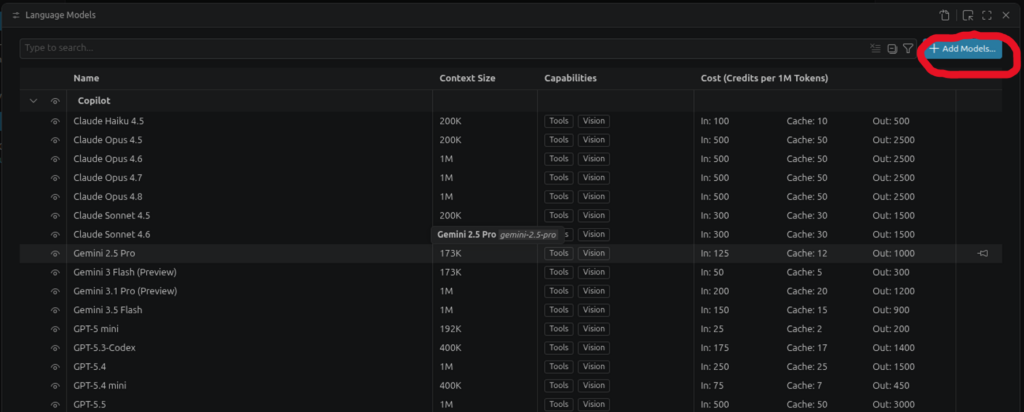1024x412 pixels.
Task: Click the Context Size column header
Action: [x=468, y=78]
